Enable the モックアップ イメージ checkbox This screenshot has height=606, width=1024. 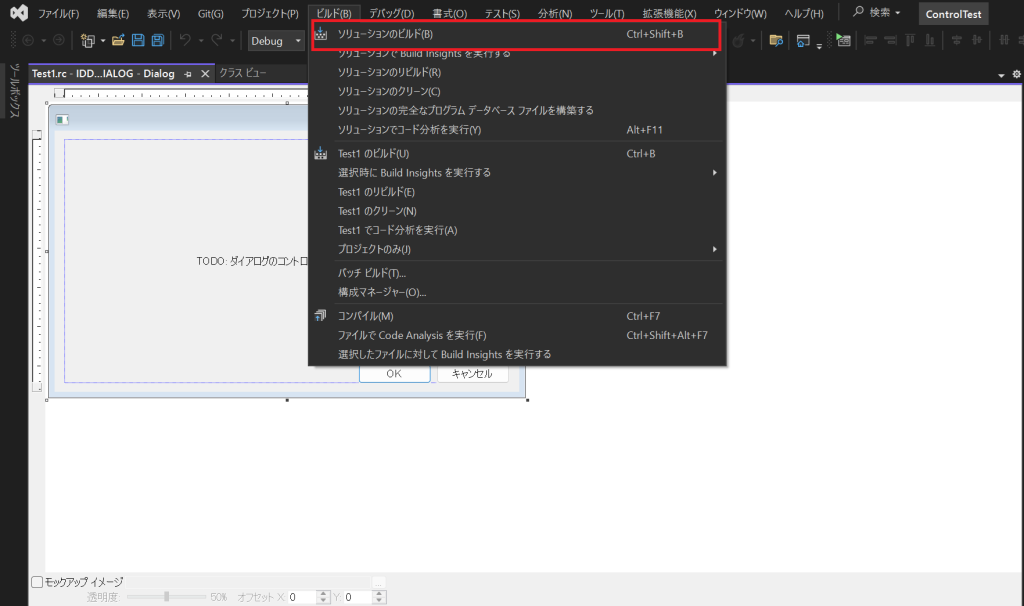coord(37,582)
